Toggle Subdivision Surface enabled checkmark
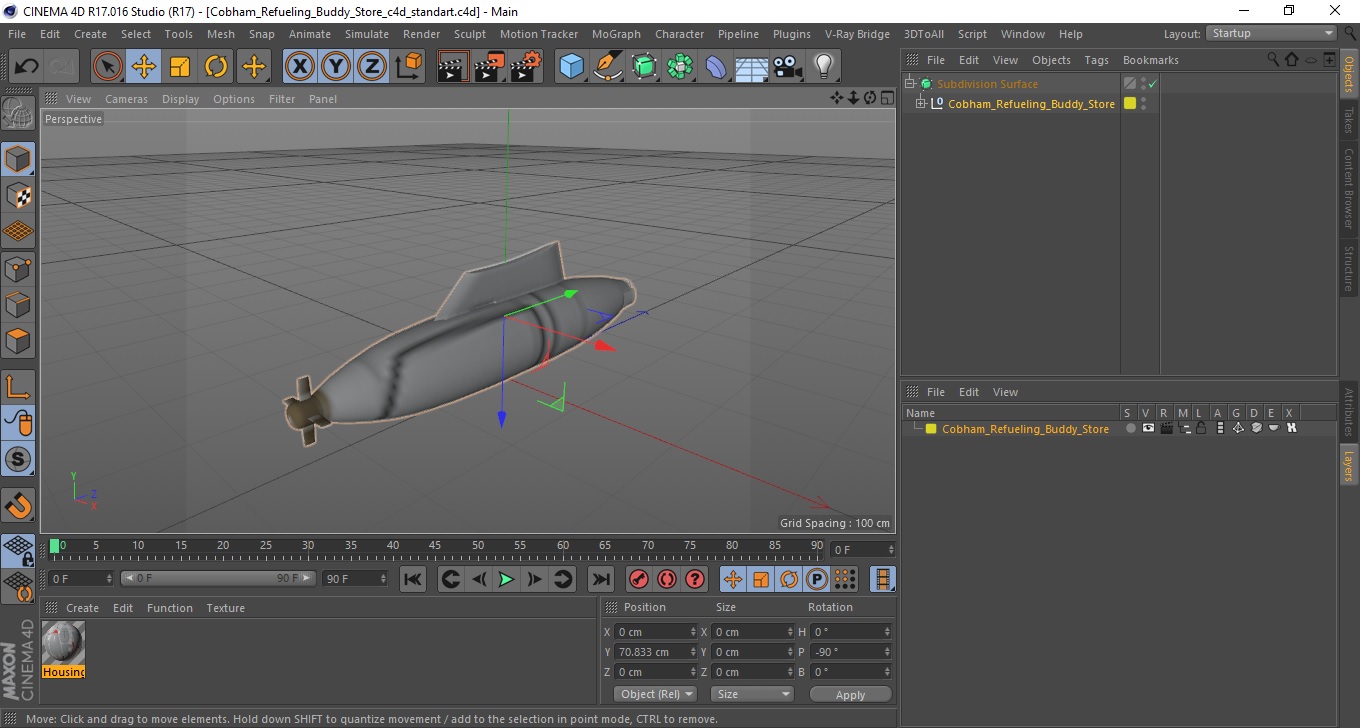1360x728 pixels. coord(1152,84)
